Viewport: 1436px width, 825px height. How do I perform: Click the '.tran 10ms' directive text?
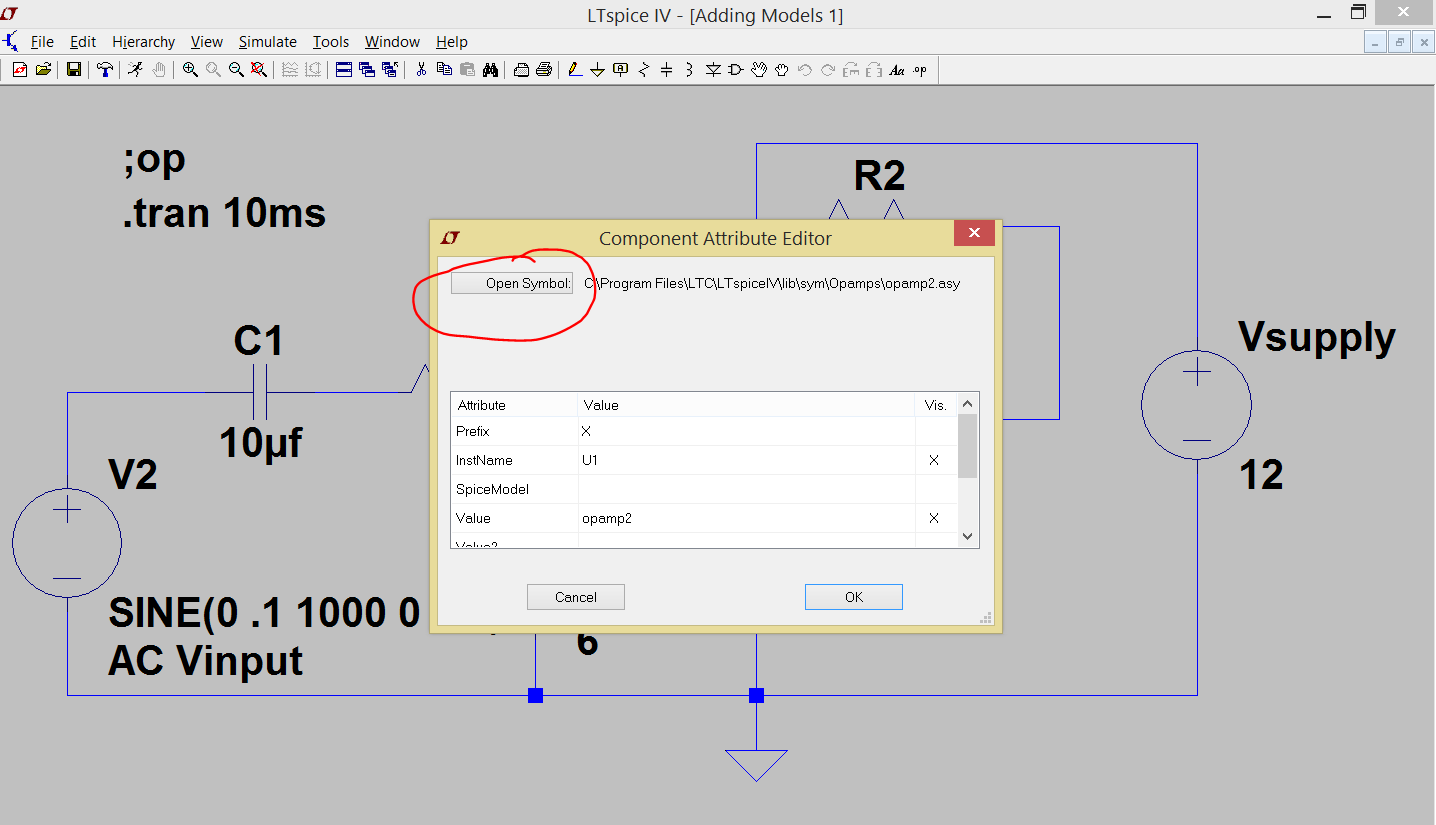click(x=225, y=213)
